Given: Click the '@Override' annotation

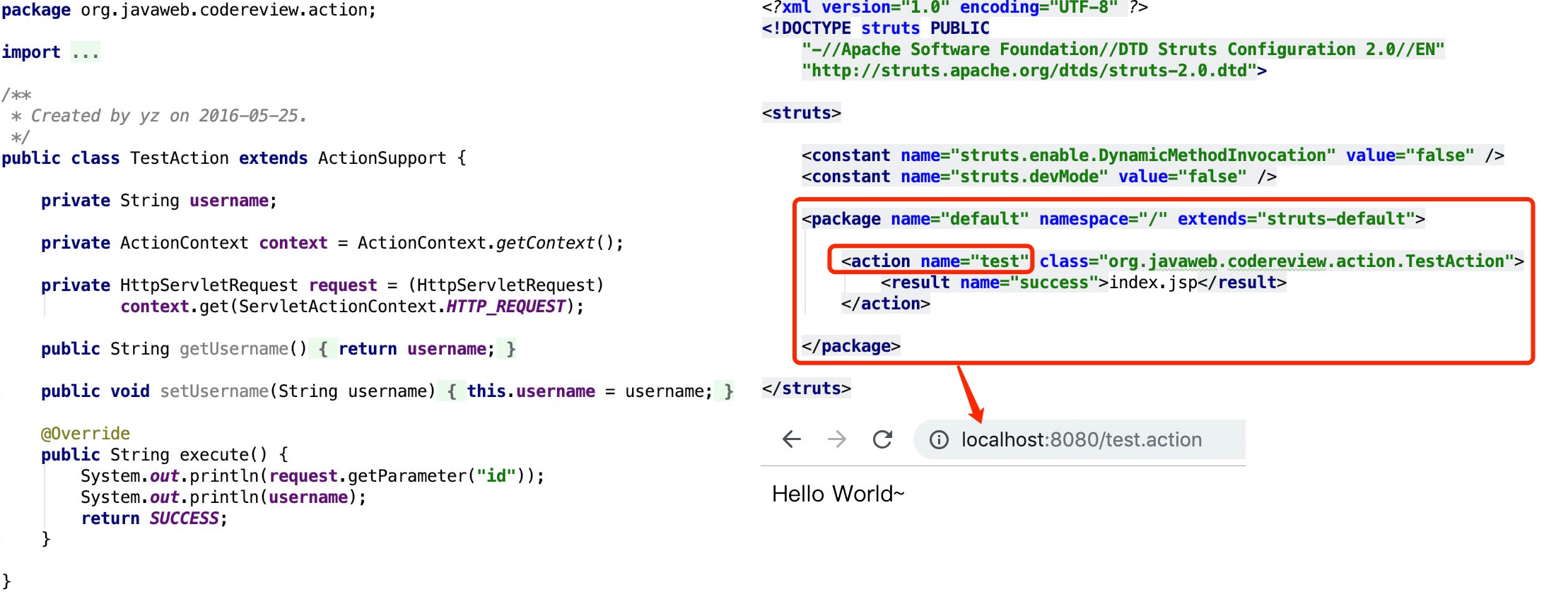Looking at the screenshot, I should (x=86, y=434).
